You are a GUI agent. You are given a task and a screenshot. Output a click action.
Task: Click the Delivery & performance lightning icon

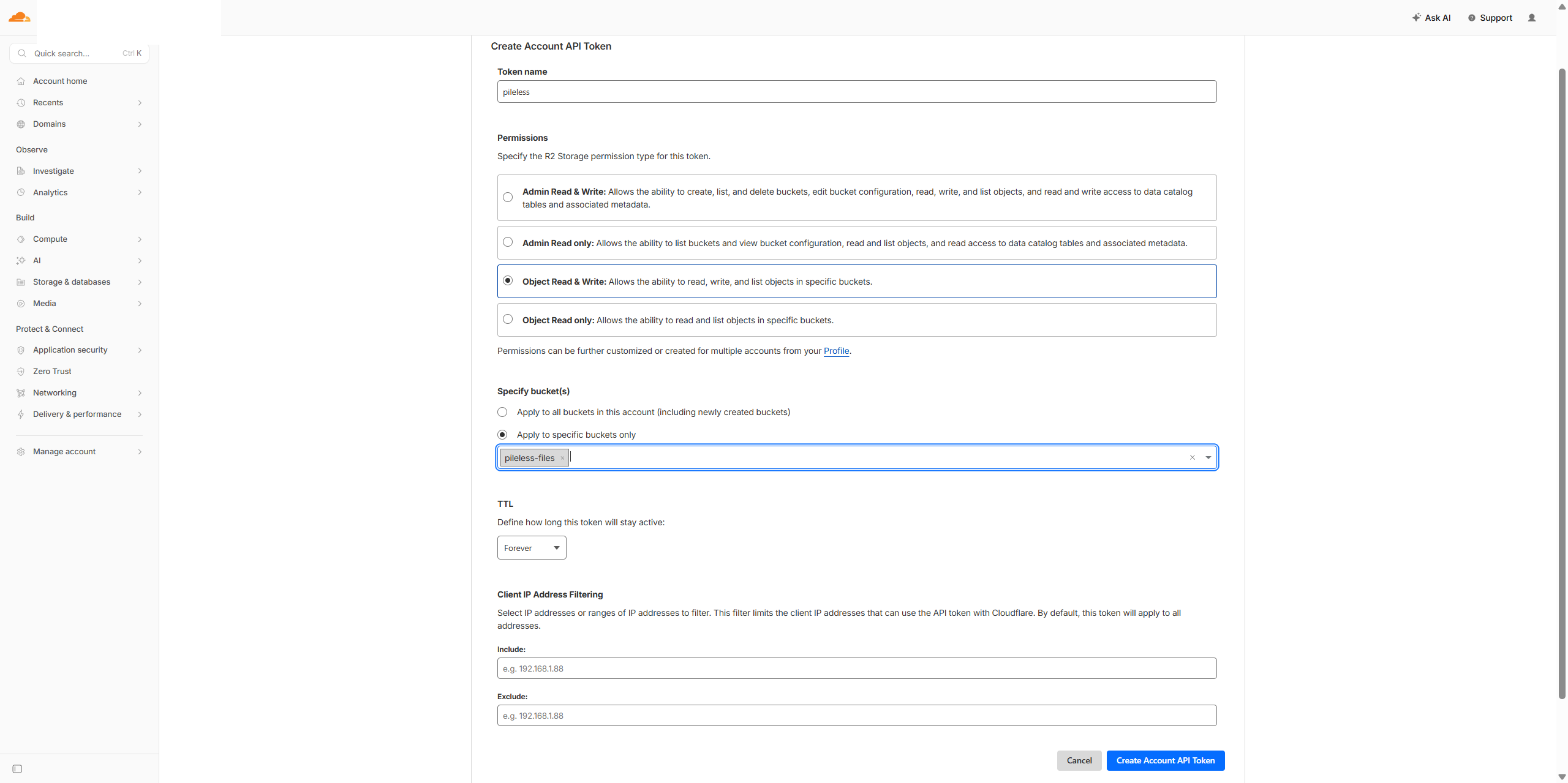point(21,414)
